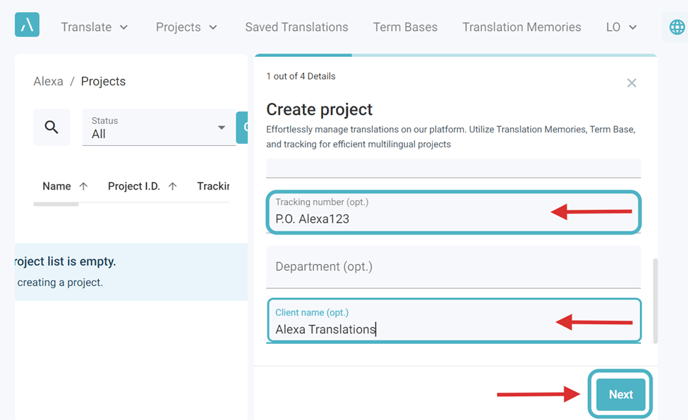Sort by Name arrow icon
Viewport: 688px width, 420px height.
click(83, 187)
